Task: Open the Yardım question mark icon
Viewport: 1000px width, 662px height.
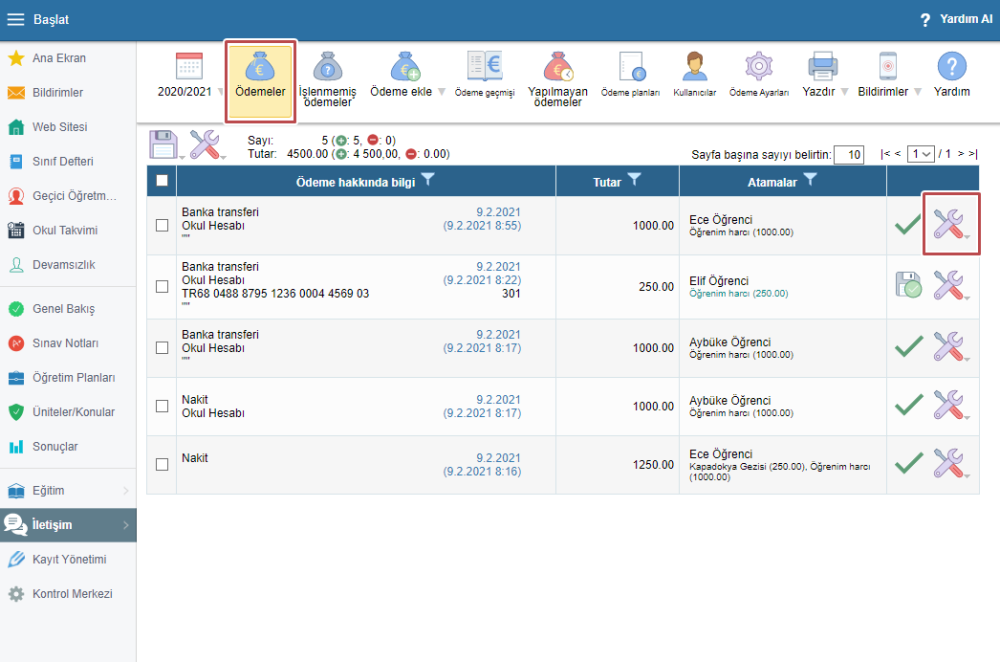Action: coord(952,66)
